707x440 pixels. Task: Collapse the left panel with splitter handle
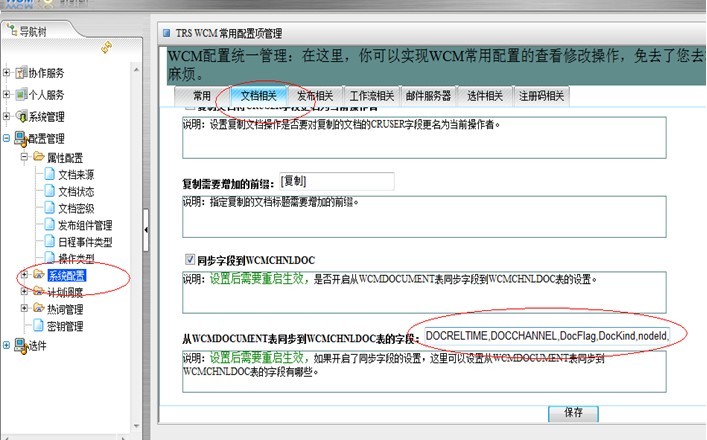(x=146, y=230)
